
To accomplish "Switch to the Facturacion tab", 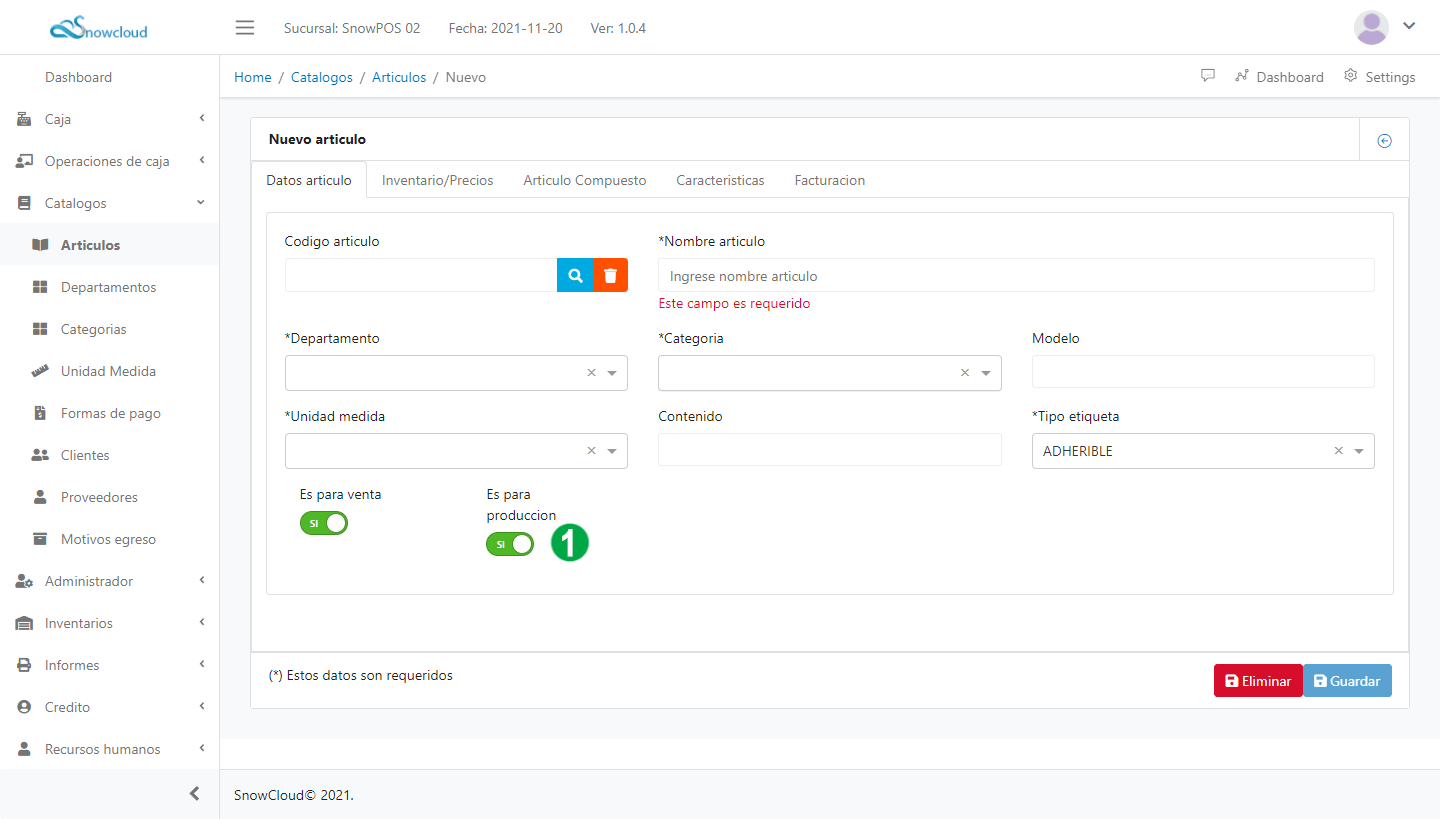I will pos(829,180).
